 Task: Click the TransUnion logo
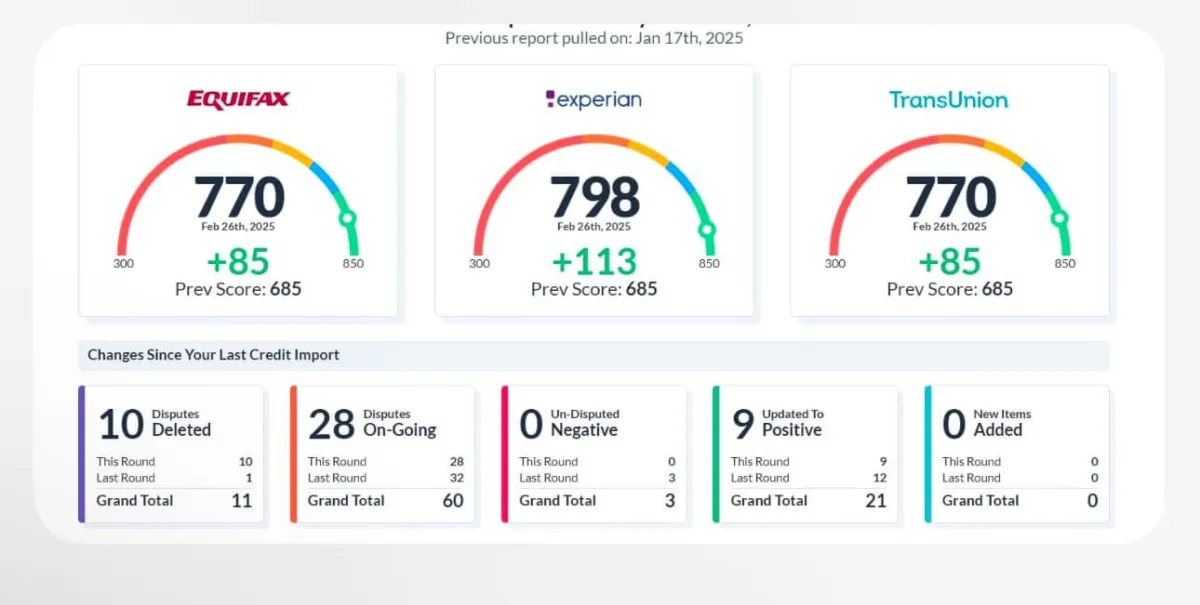tap(949, 99)
